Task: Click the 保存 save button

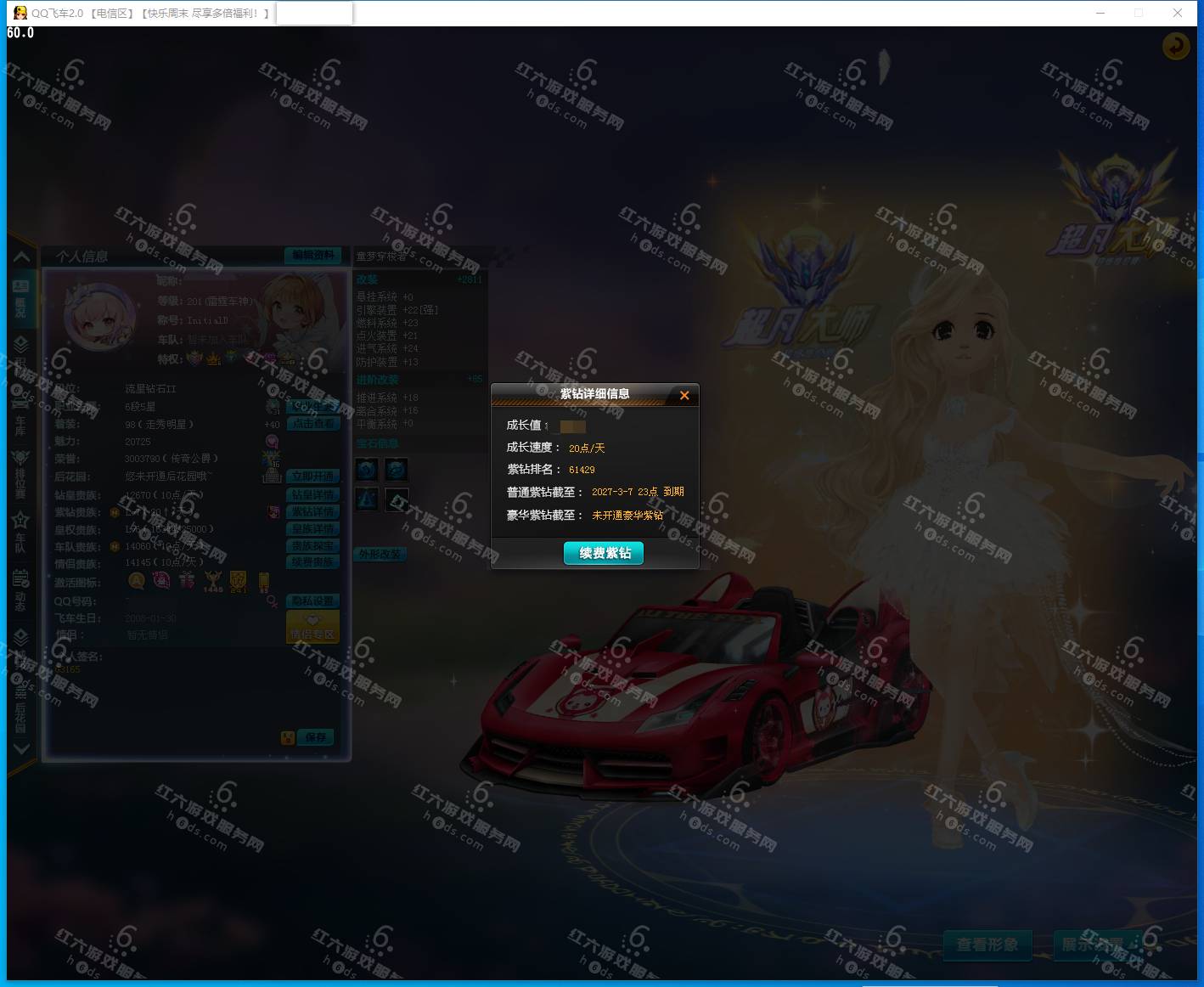Action: 315,737
